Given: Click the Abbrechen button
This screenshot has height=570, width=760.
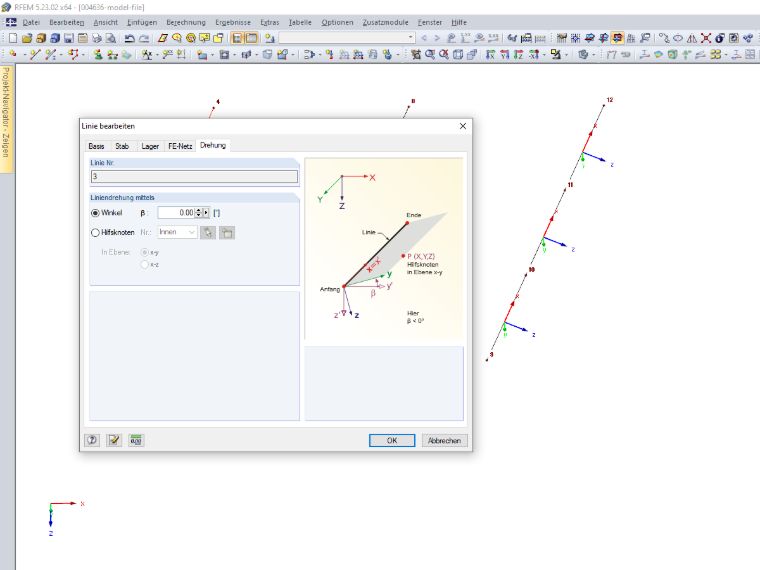Looking at the screenshot, I should (444, 440).
